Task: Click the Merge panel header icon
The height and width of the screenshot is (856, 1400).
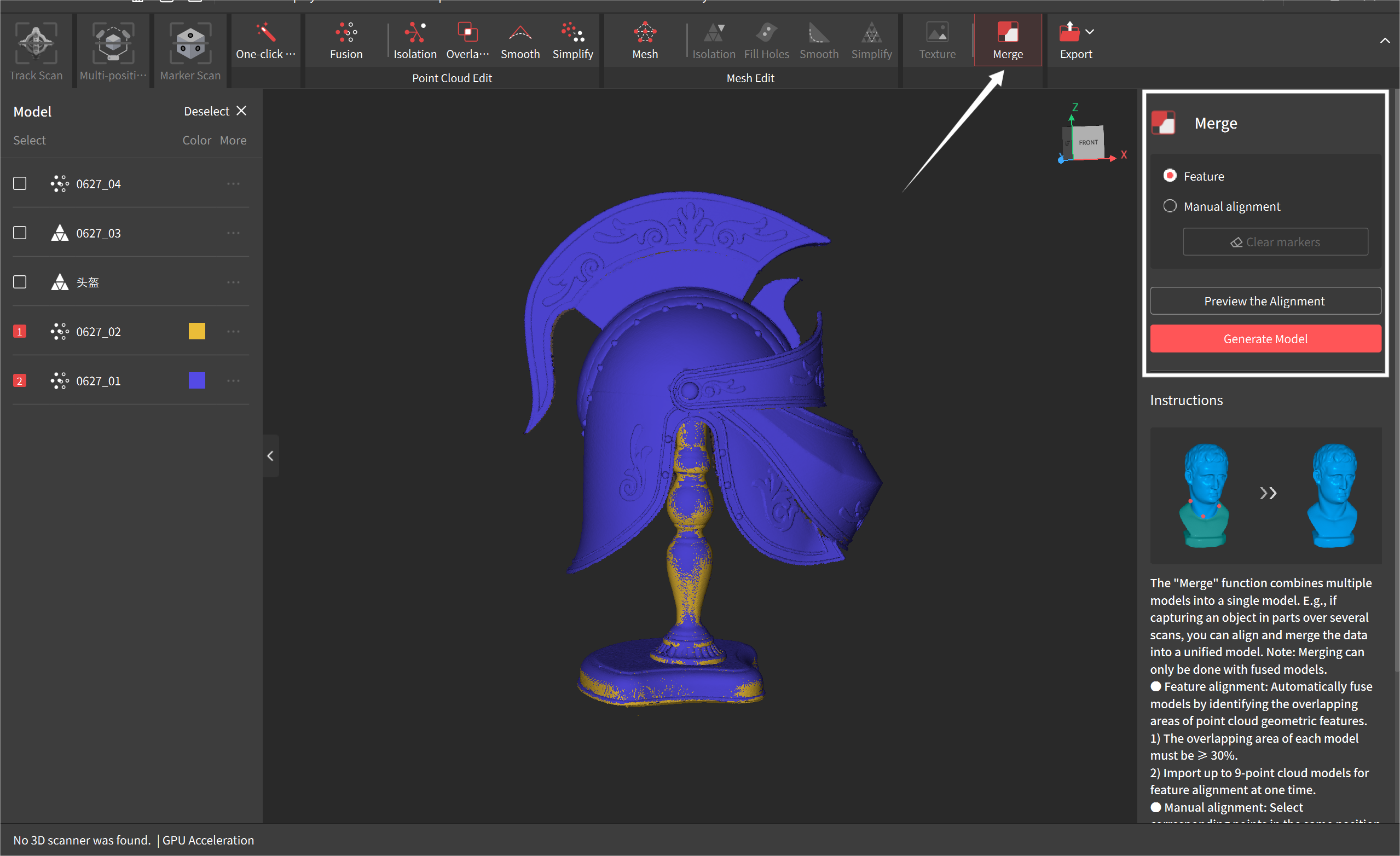Action: [x=1163, y=123]
